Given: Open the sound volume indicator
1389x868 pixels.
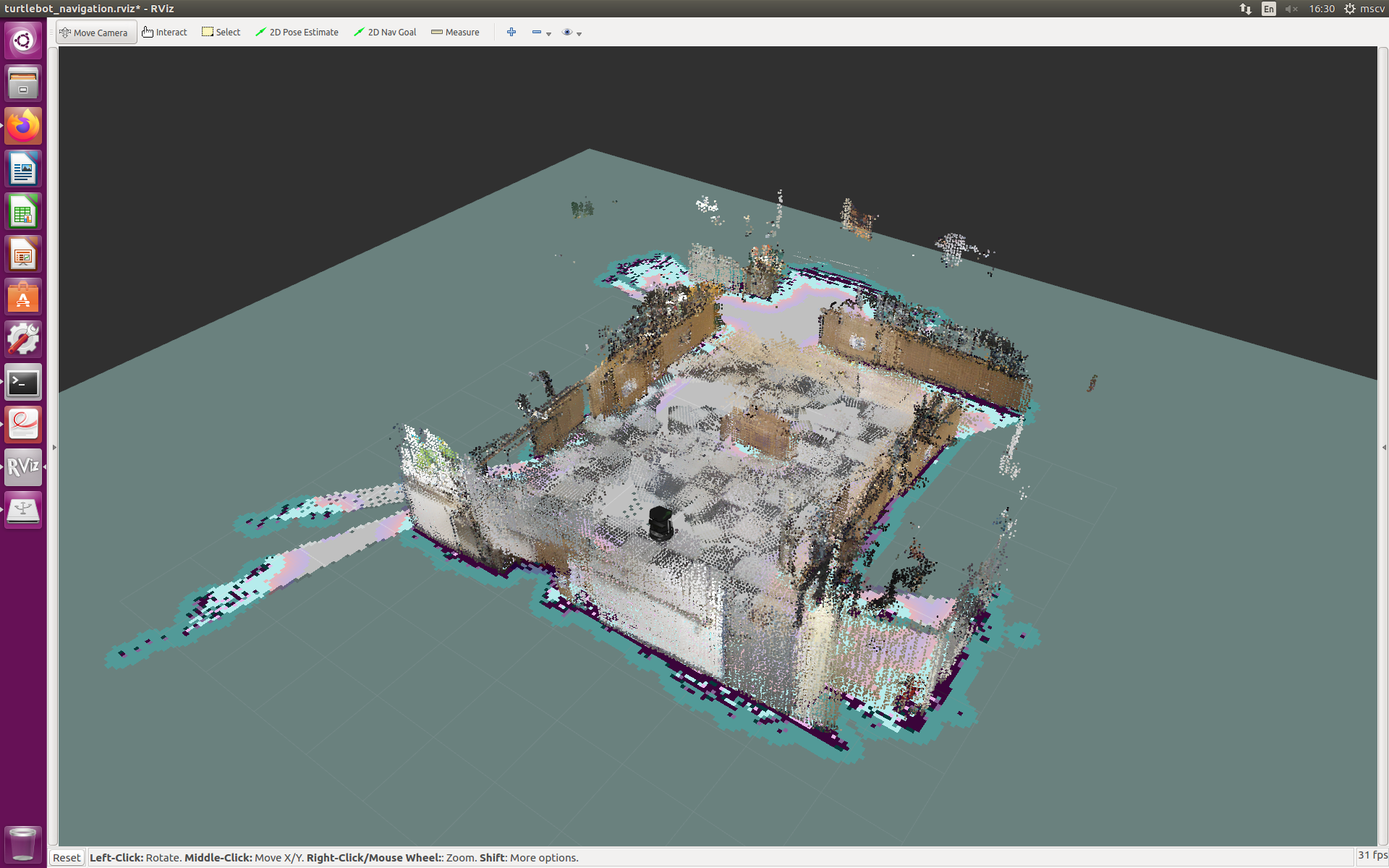Looking at the screenshot, I should 1291,9.
